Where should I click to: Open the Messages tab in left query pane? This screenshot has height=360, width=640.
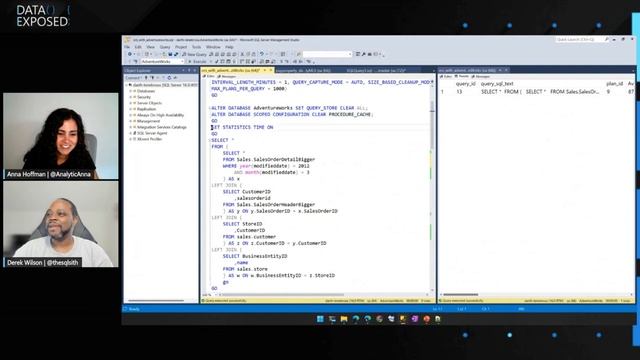tap(227, 76)
